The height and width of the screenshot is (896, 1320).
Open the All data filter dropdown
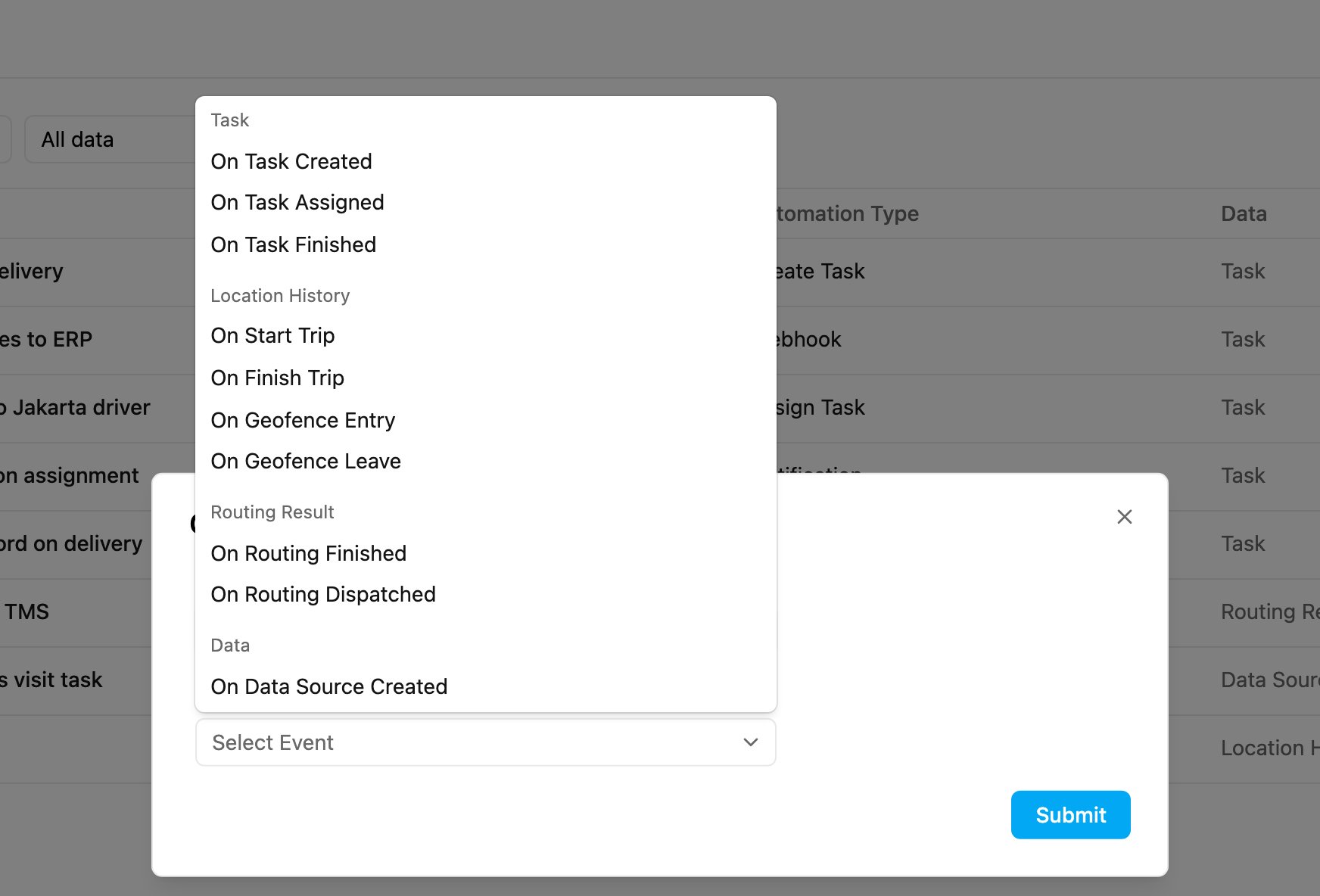110,139
